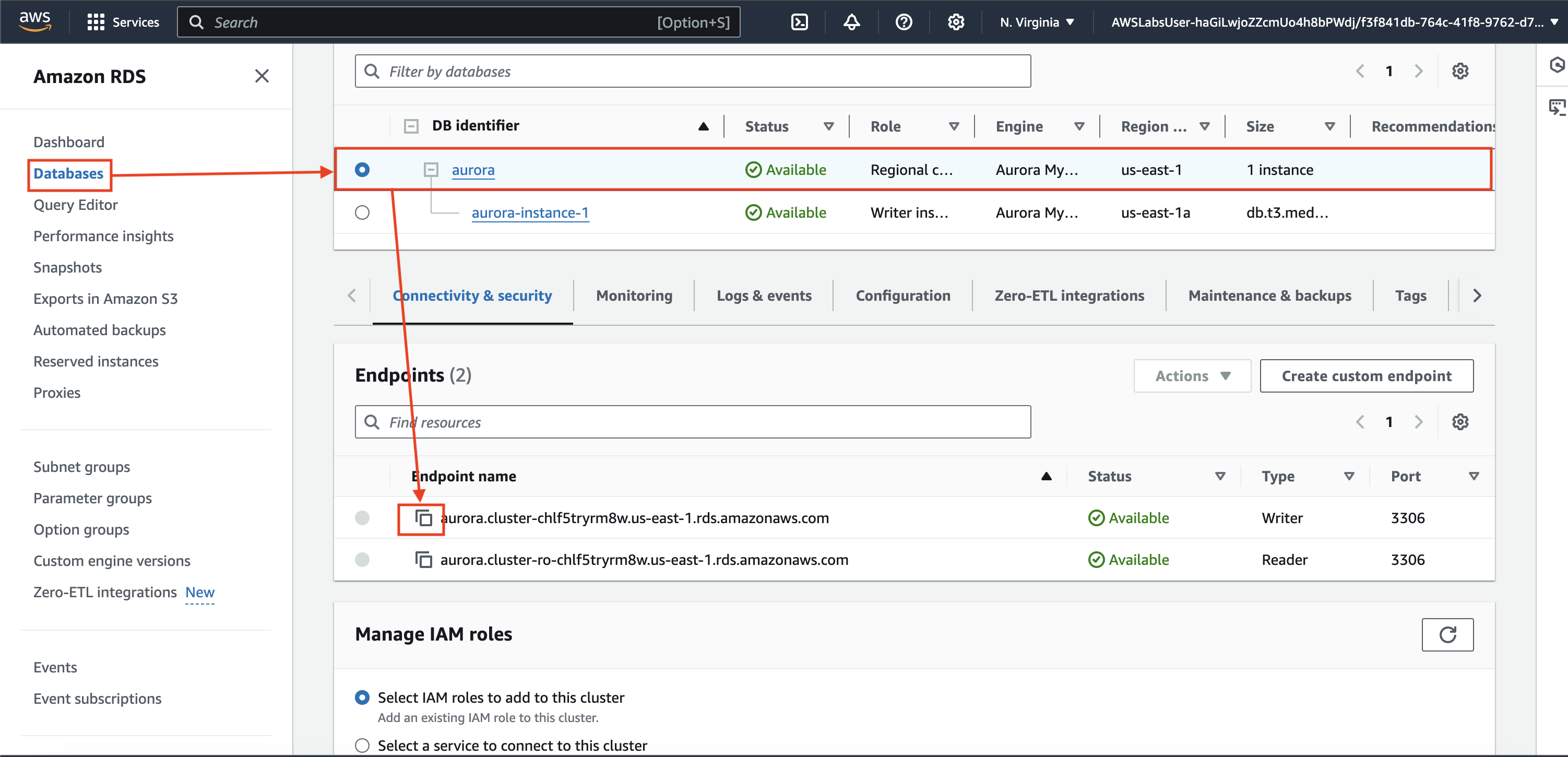Open Databases in the sidebar

point(68,173)
